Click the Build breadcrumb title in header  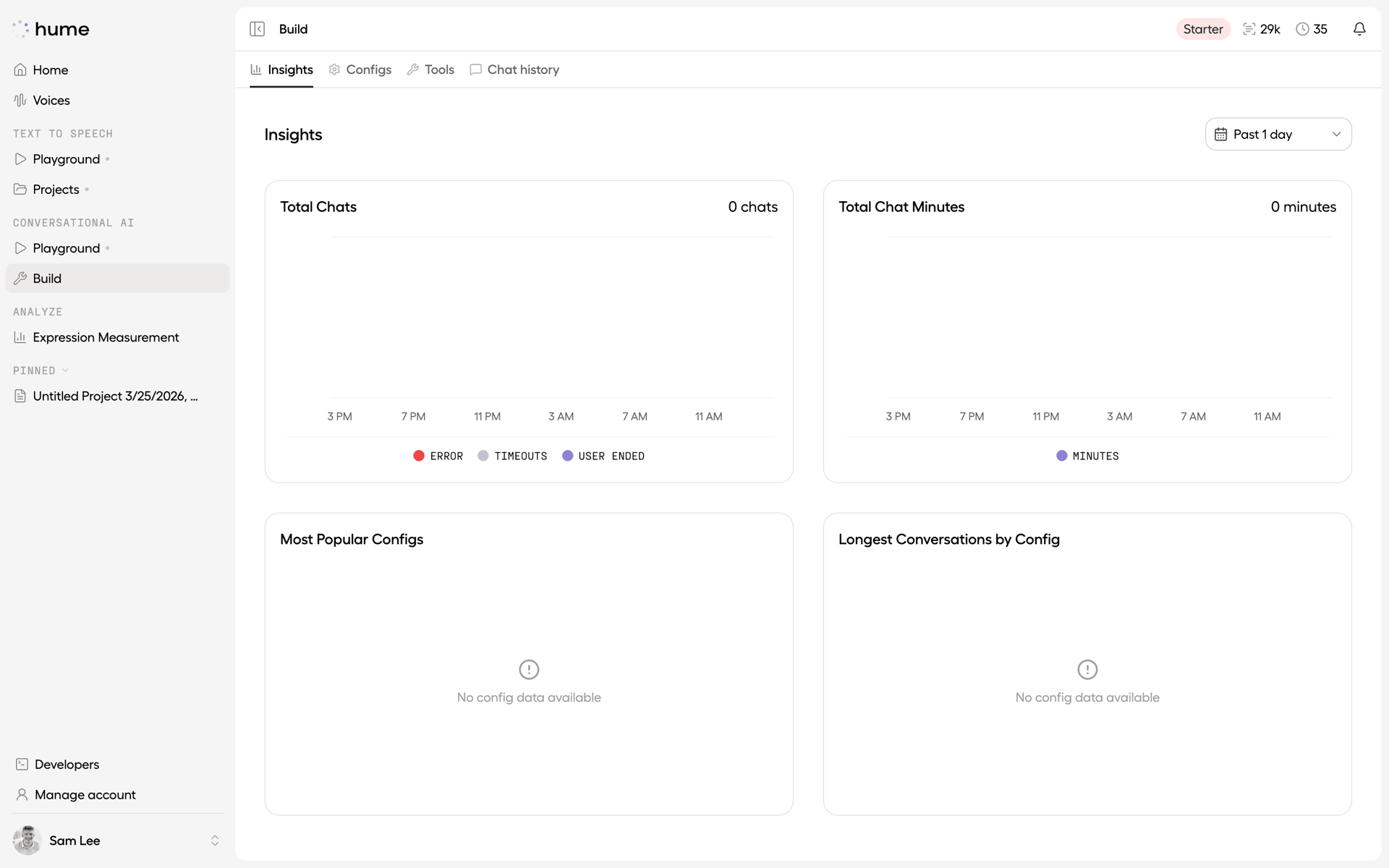pyautogui.click(x=293, y=29)
